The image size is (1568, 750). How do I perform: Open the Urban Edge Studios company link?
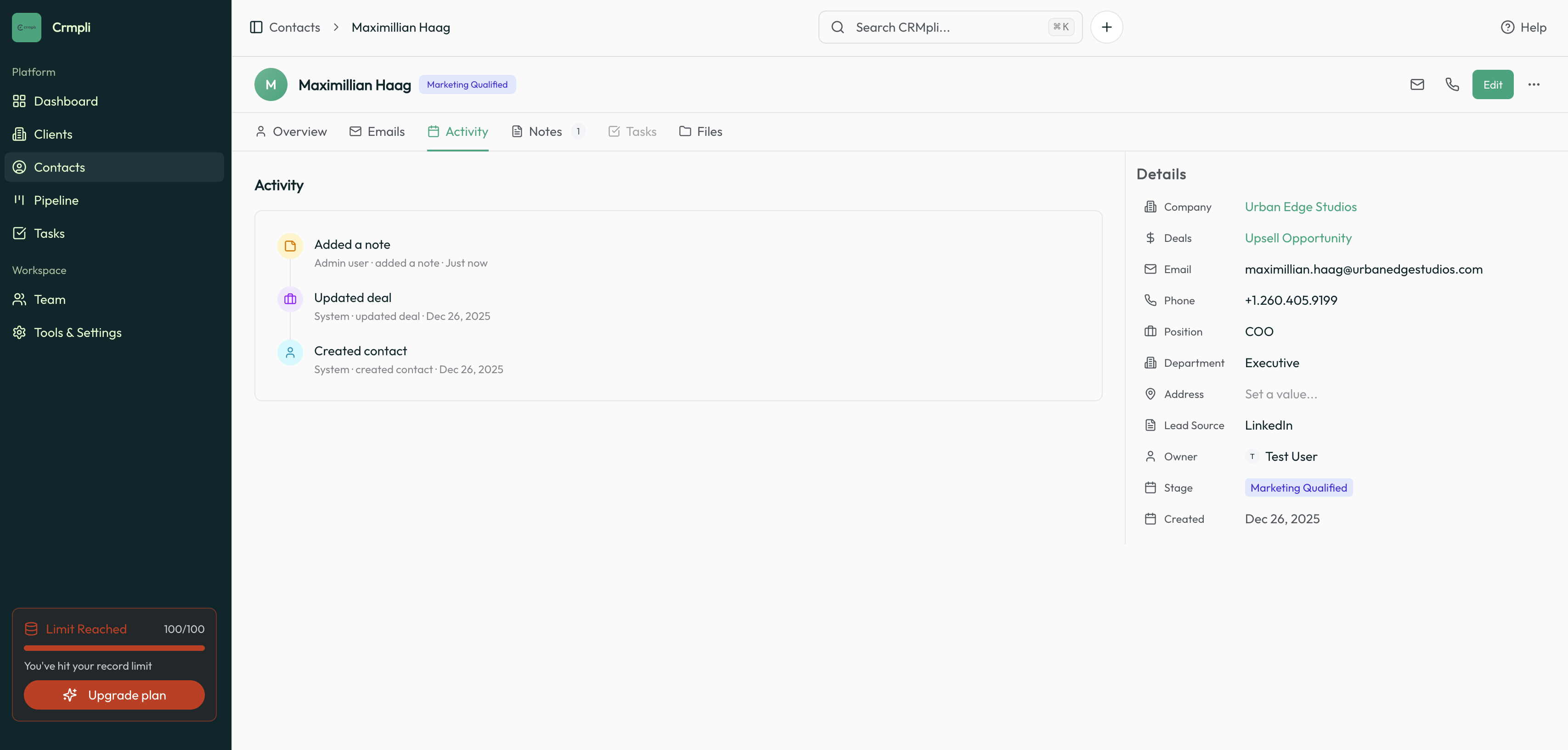pyautogui.click(x=1300, y=207)
